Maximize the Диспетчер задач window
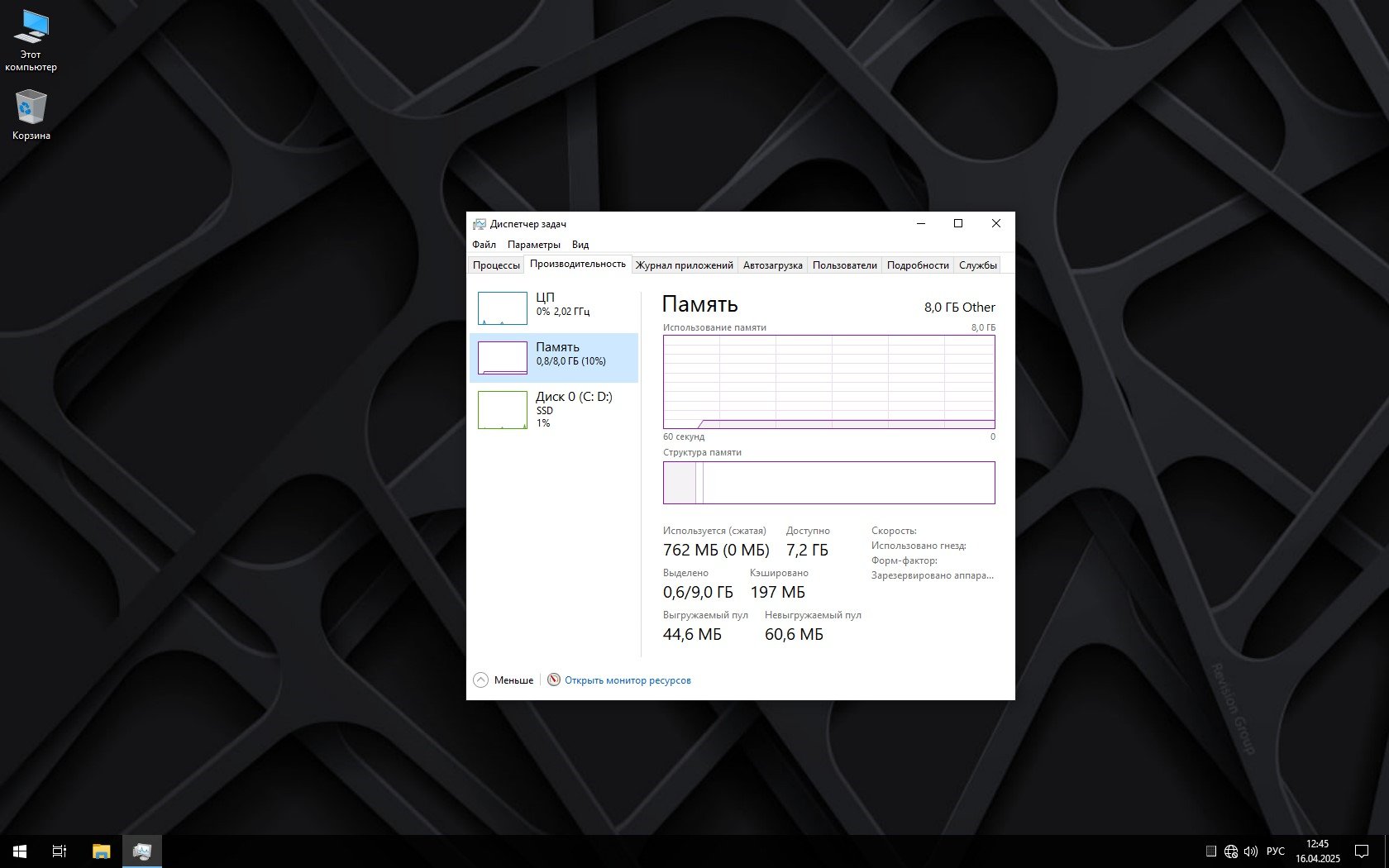The height and width of the screenshot is (868, 1389). (958, 223)
